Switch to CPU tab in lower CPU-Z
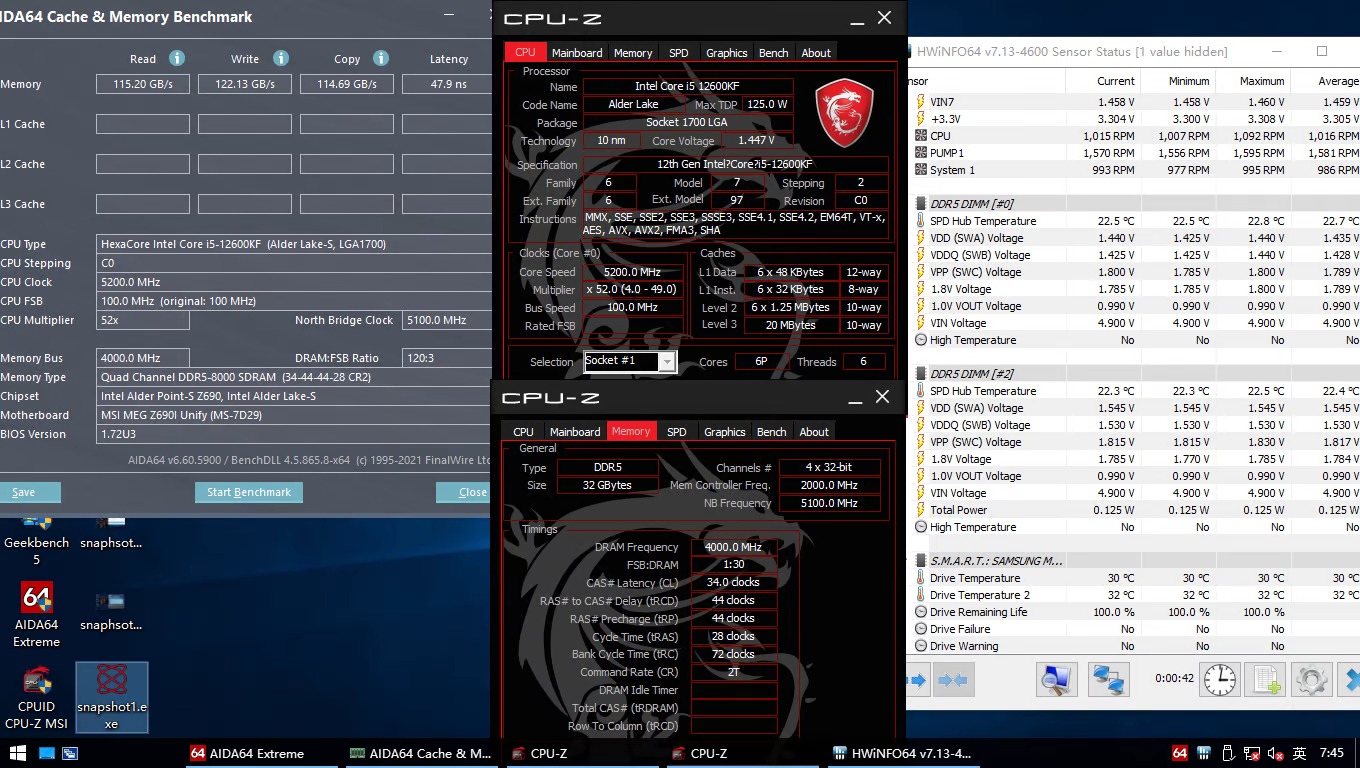Image resolution: width=1360 pixels, height=768 pixels. tap(523, 431)
